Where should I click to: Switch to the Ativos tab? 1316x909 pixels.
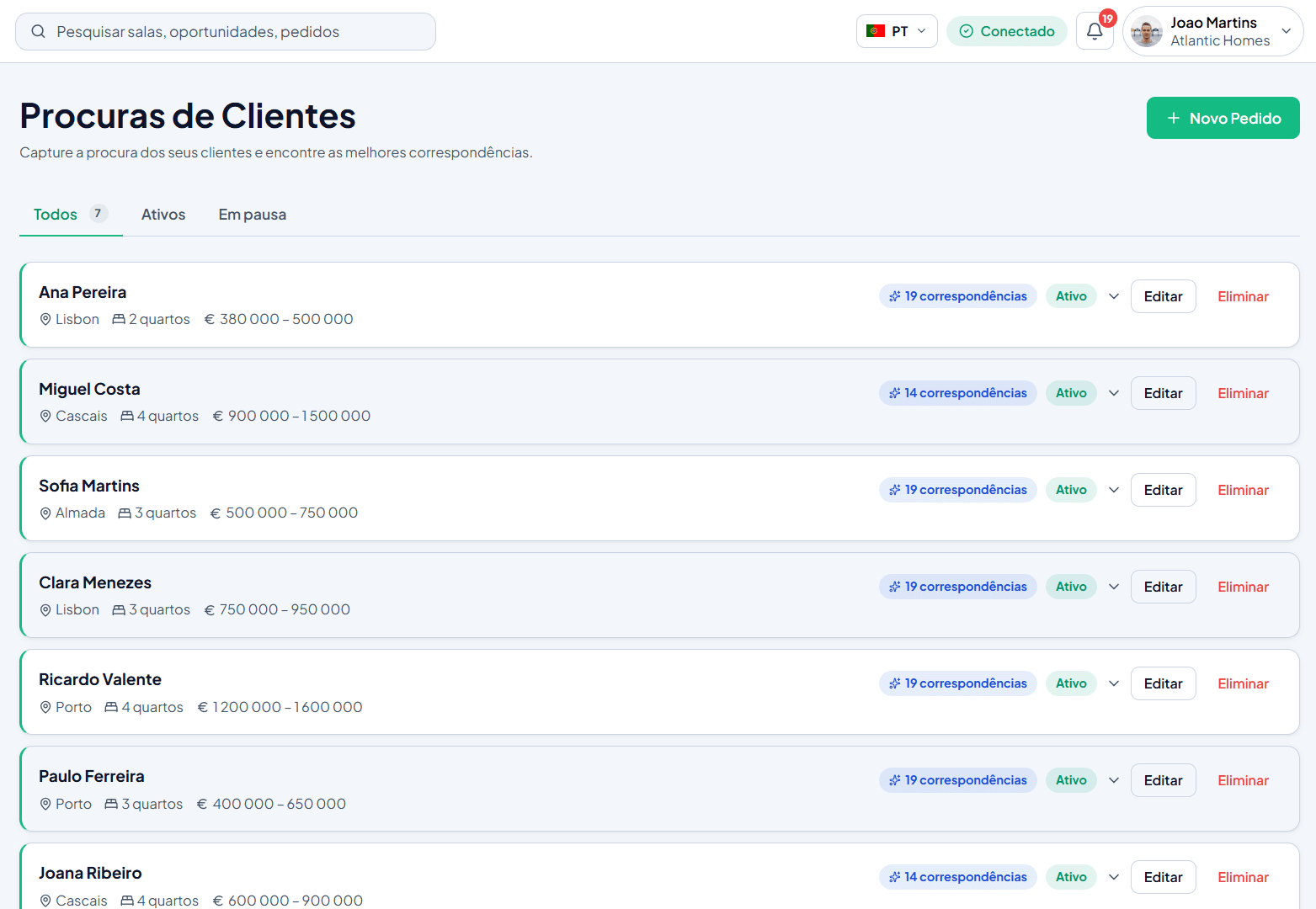[x=163, y=215]
